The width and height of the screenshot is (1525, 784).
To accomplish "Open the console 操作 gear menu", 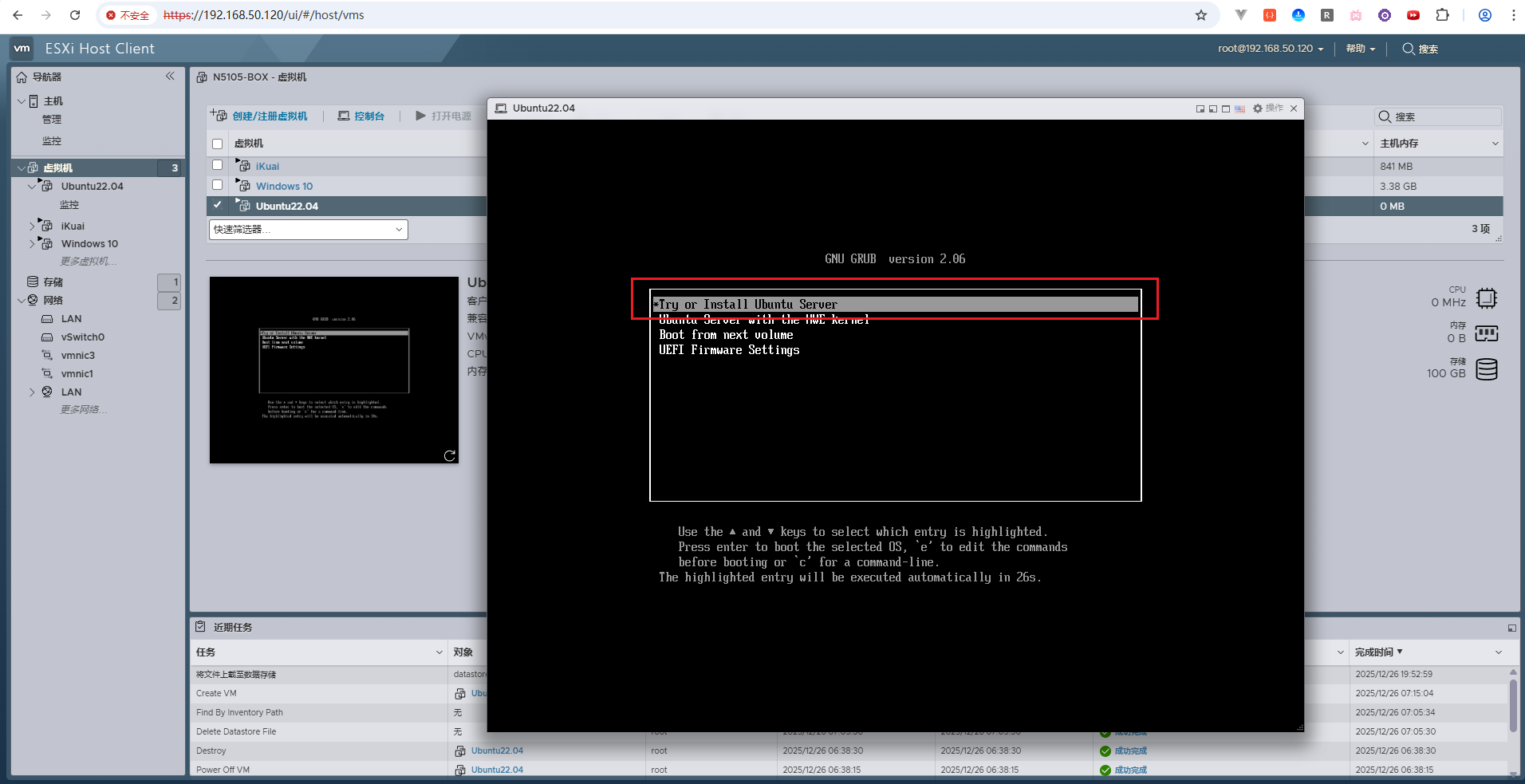I will coord(1267,108).
